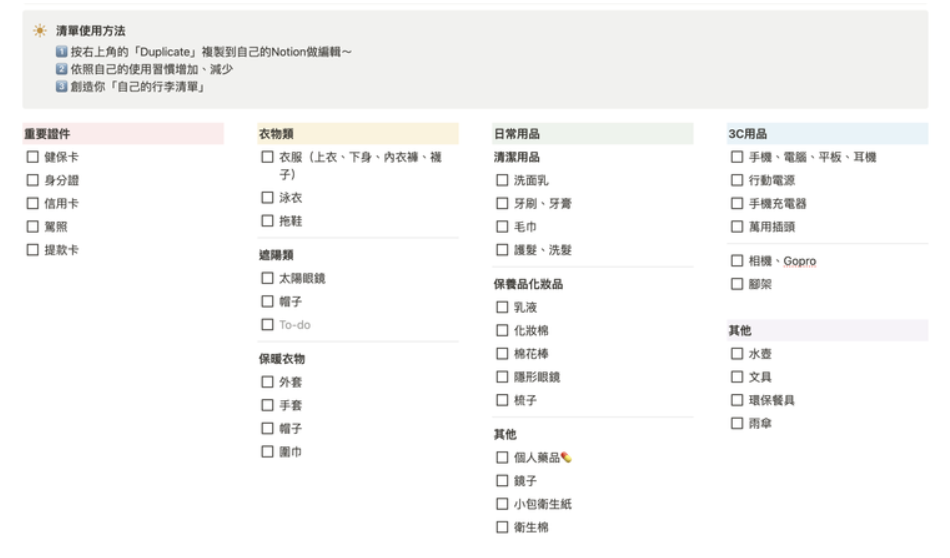Check the 行動電源 checkbox
The width and height of the screenshot is (950, 558).
pos(737,180)
